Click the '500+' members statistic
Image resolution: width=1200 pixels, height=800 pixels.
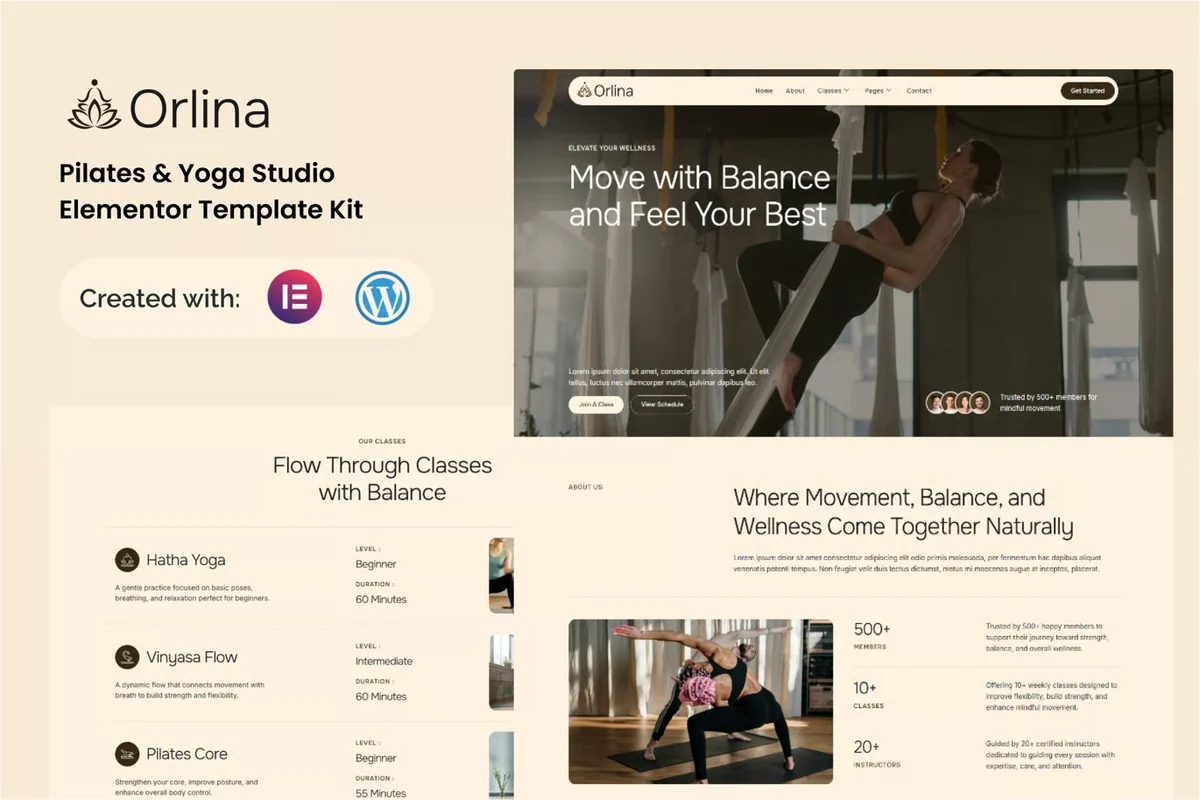[872, 629]
